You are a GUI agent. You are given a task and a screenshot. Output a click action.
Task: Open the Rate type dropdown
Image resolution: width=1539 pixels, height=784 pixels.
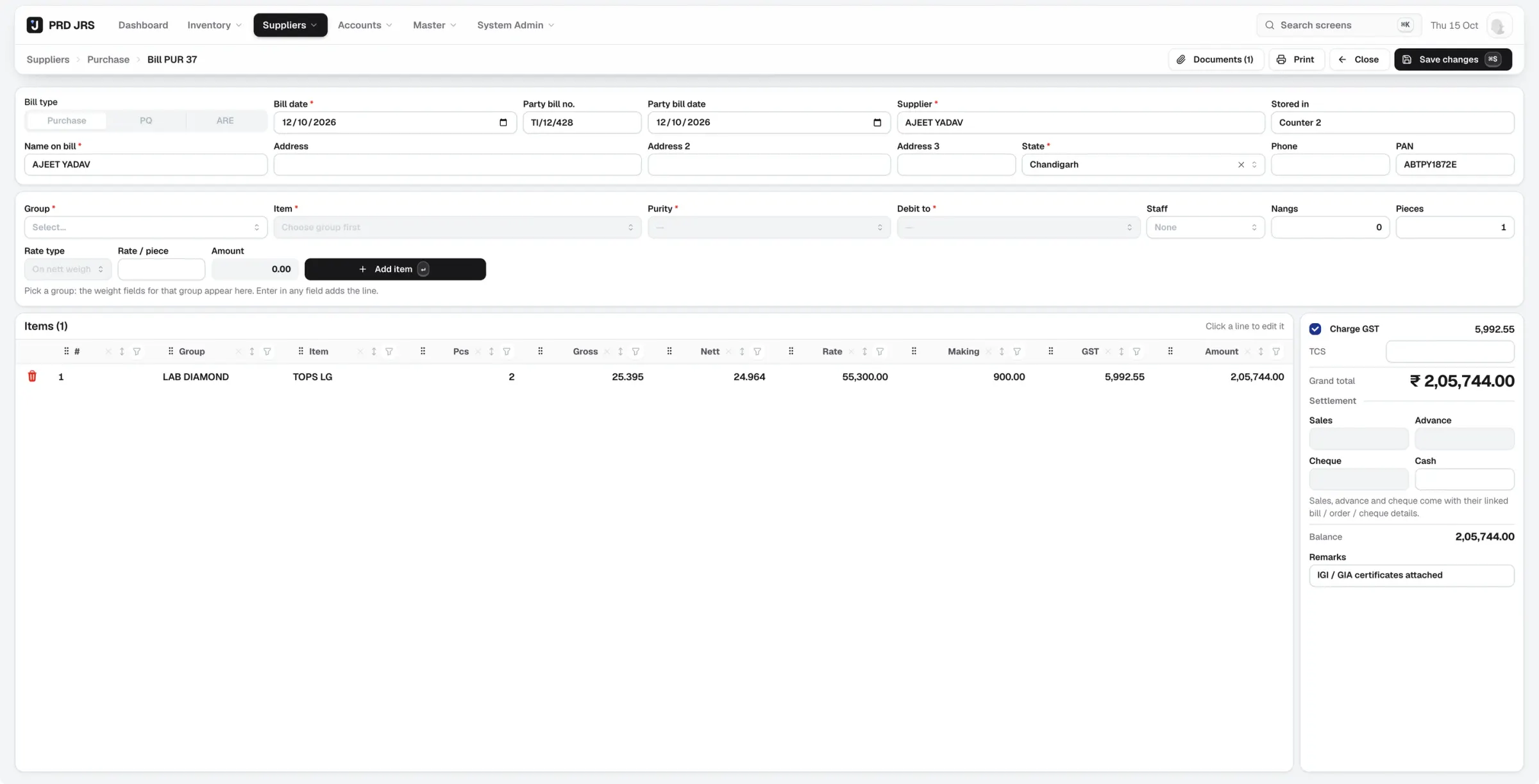[68, 269]
